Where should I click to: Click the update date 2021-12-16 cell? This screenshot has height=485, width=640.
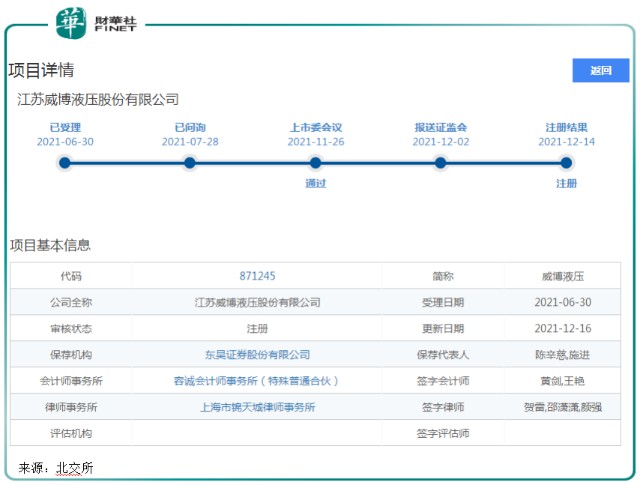(x=562, y=328)
